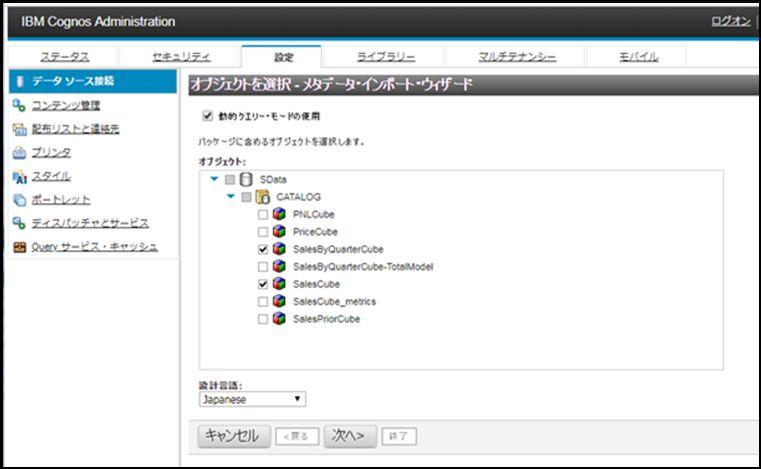
Task: Click the <戻る button
Action: pos(297,436)
